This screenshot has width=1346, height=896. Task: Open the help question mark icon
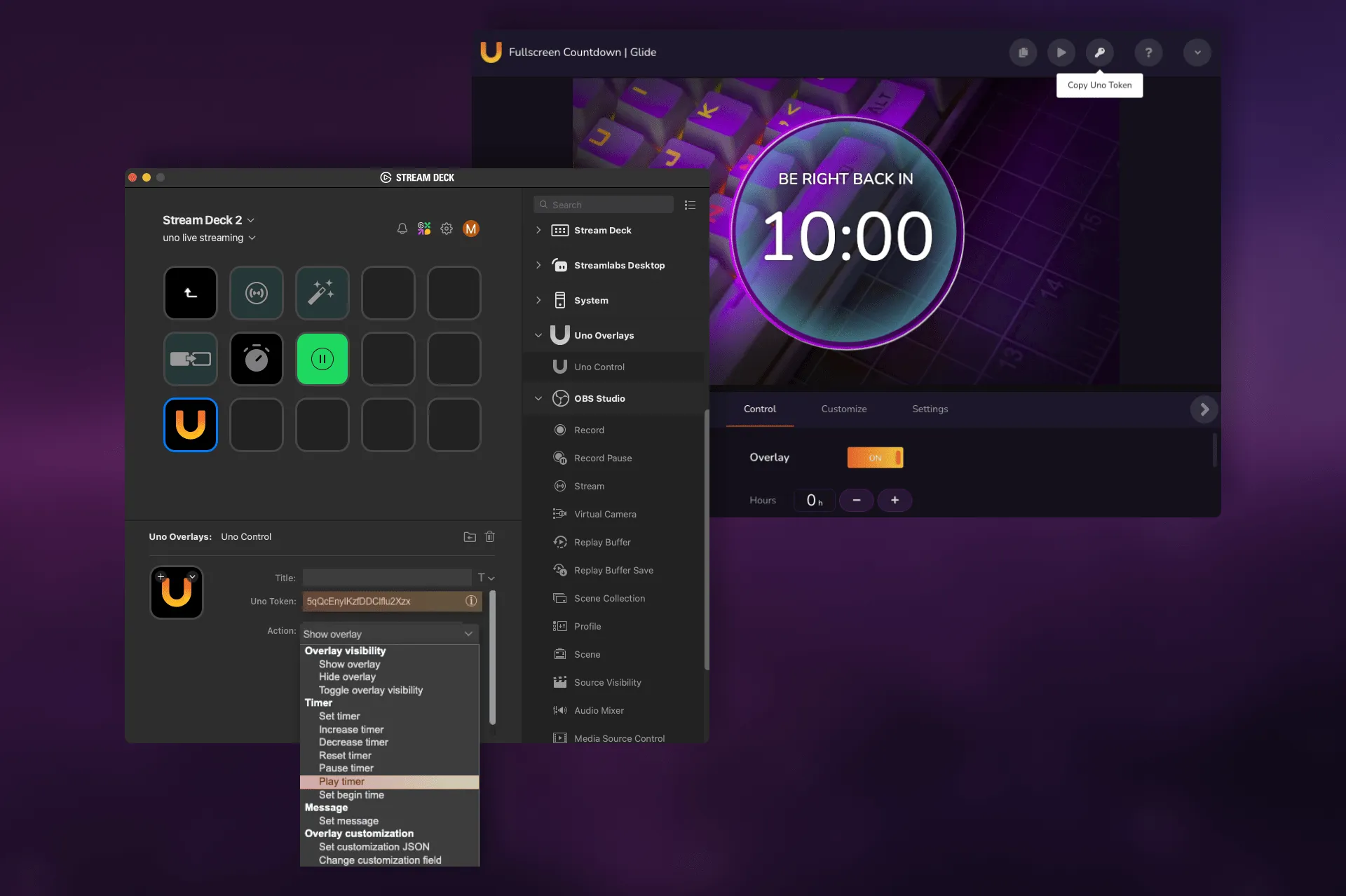point(1148,53)
